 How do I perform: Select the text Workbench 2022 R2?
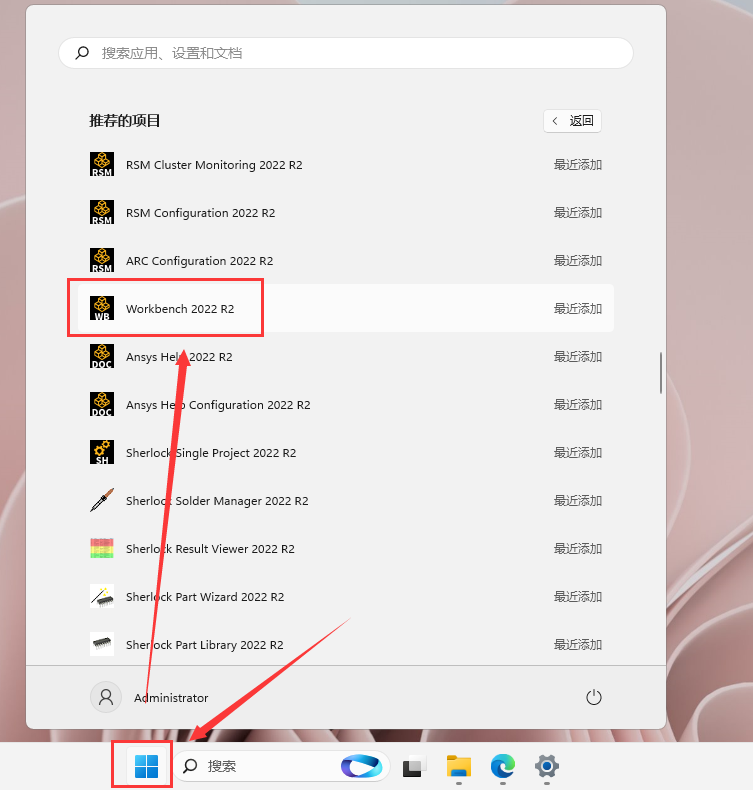pos(180,309)
